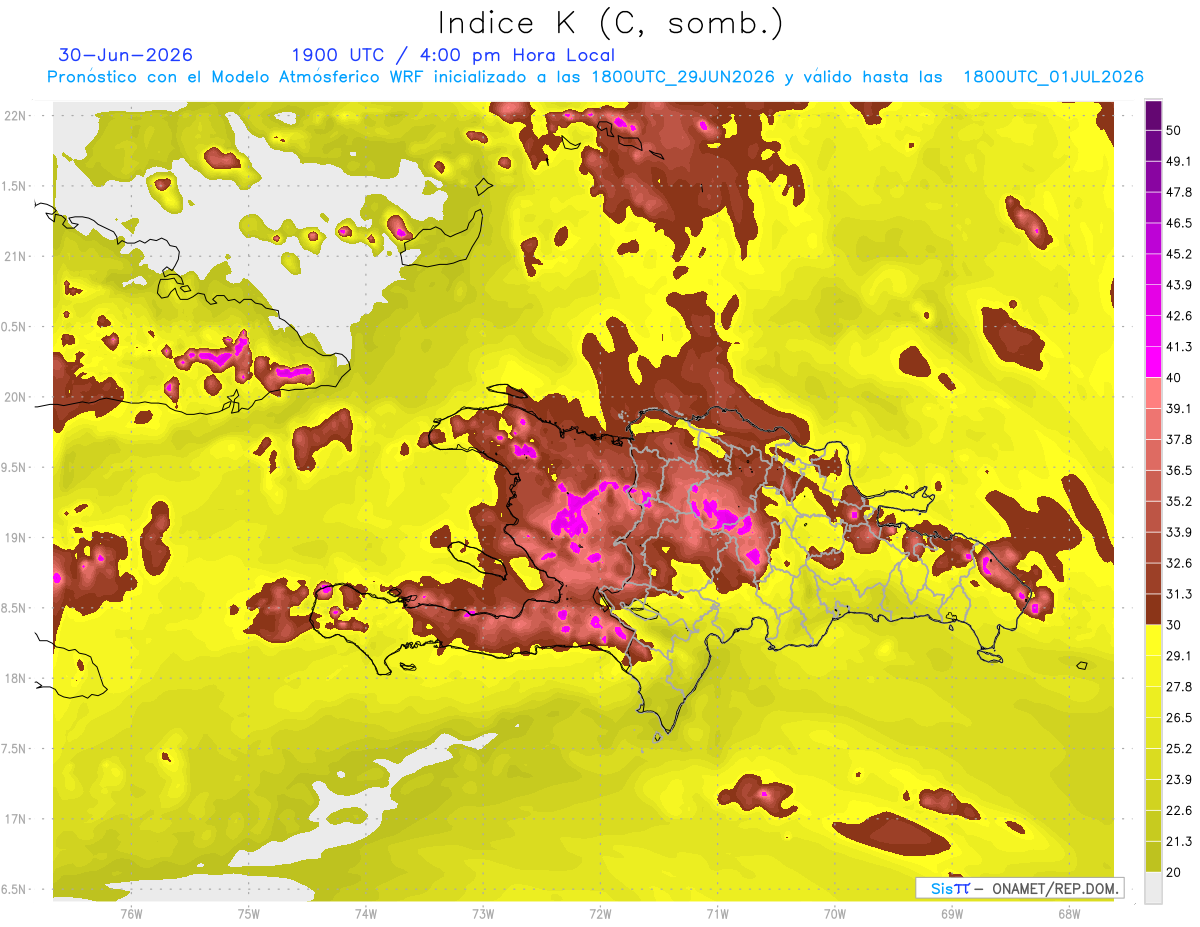The width and height of the screenshot is (1200, 927).
Task: Click the colorbar value "21.3"
Action: pyautogui.click(x=1178, y=842)
